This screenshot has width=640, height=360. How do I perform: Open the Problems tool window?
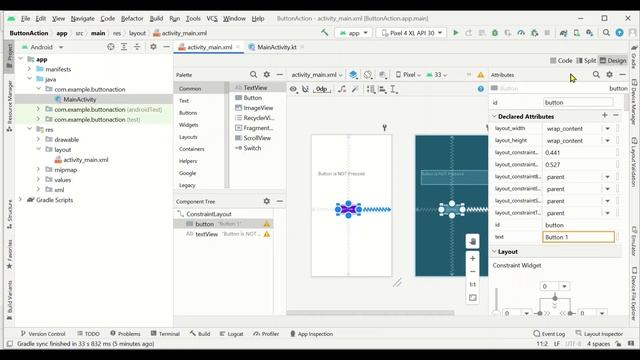[125, 333]
